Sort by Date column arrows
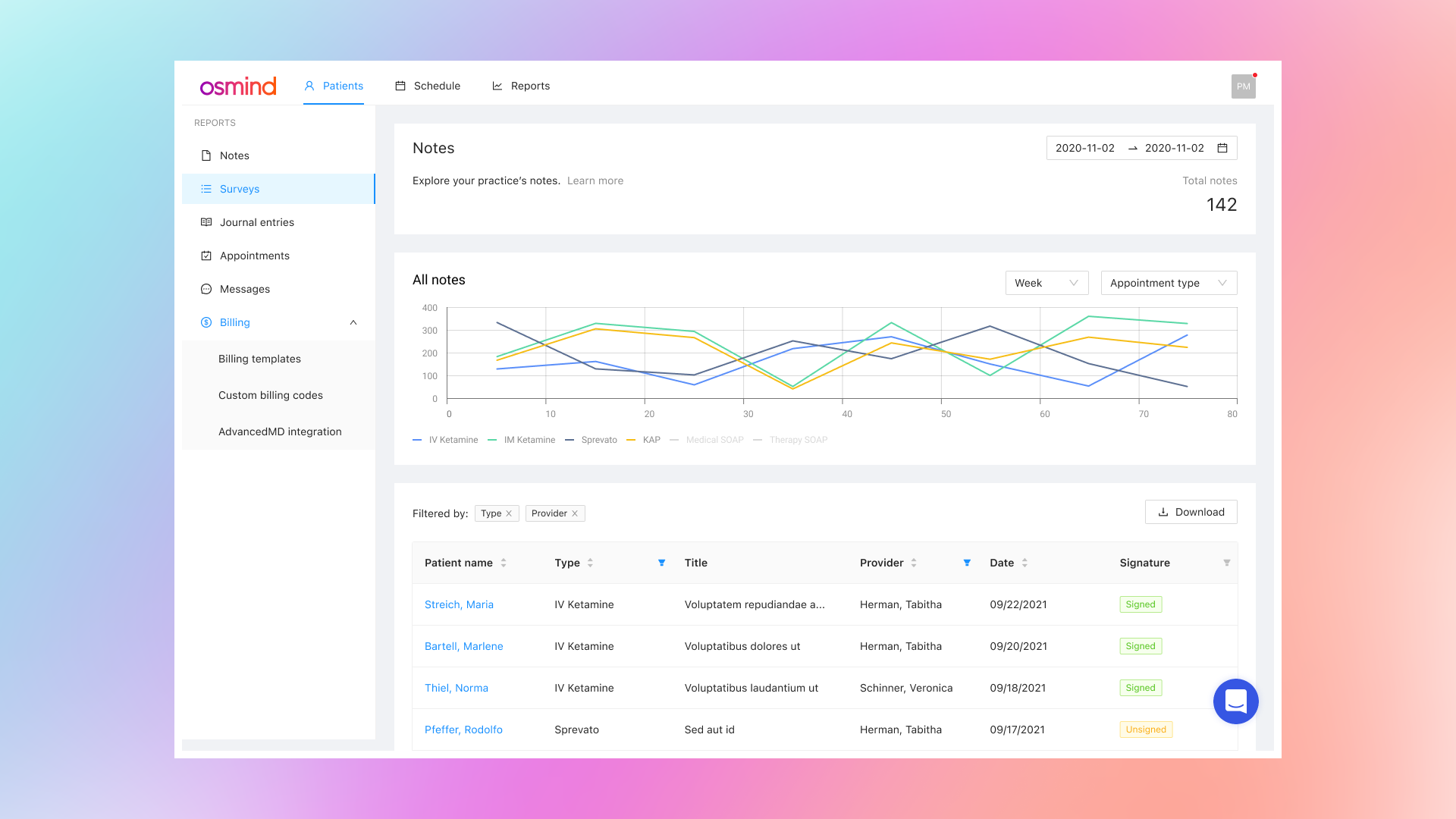 click(1025, 563)
